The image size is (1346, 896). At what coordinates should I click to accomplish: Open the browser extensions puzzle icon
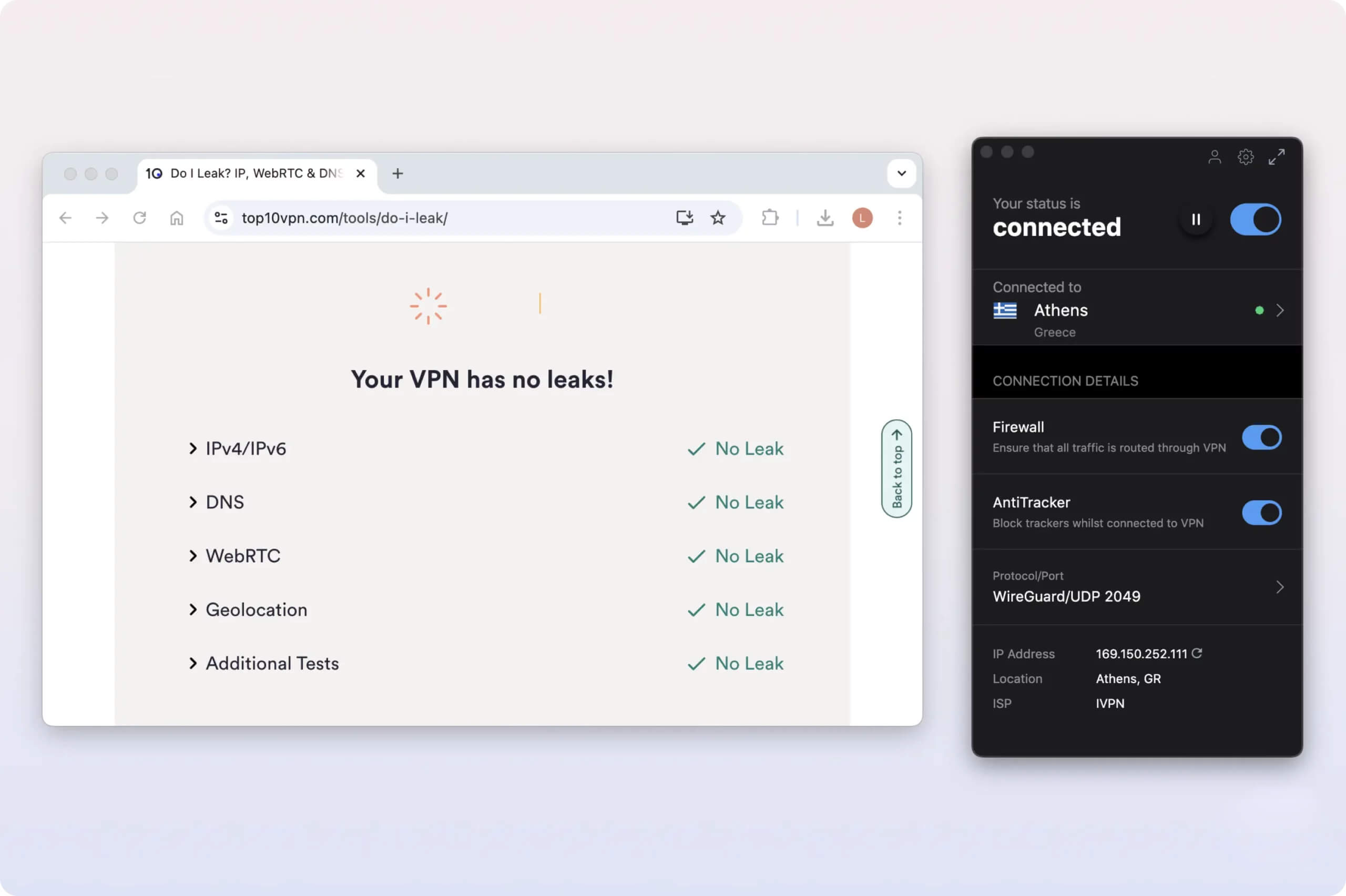[x=770, y=218]
